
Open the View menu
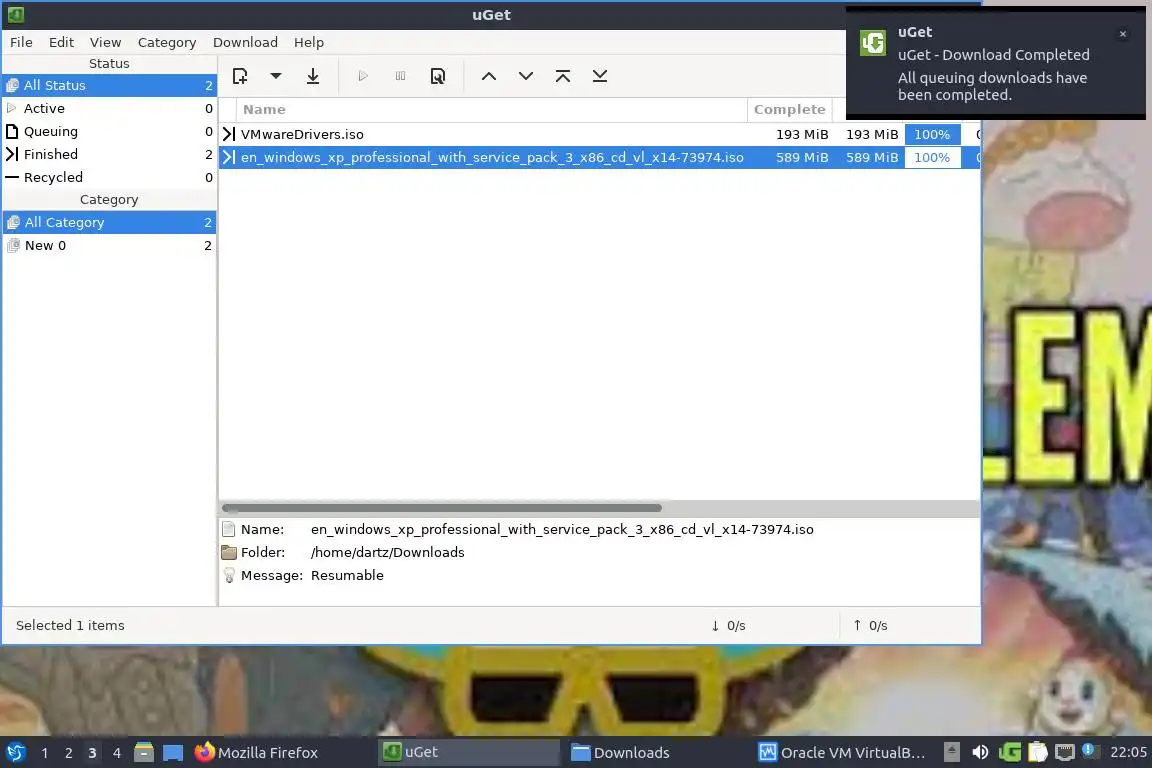(105, 42)
